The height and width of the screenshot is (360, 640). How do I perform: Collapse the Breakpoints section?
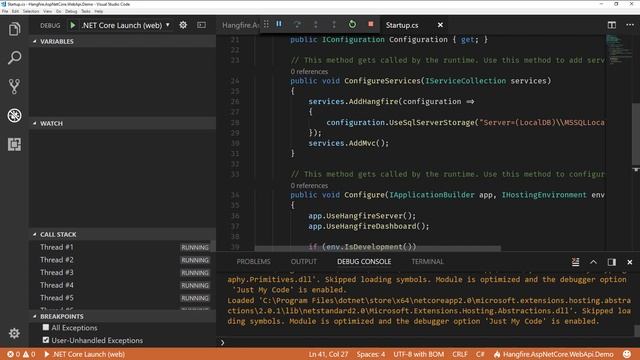click(122, 316)
